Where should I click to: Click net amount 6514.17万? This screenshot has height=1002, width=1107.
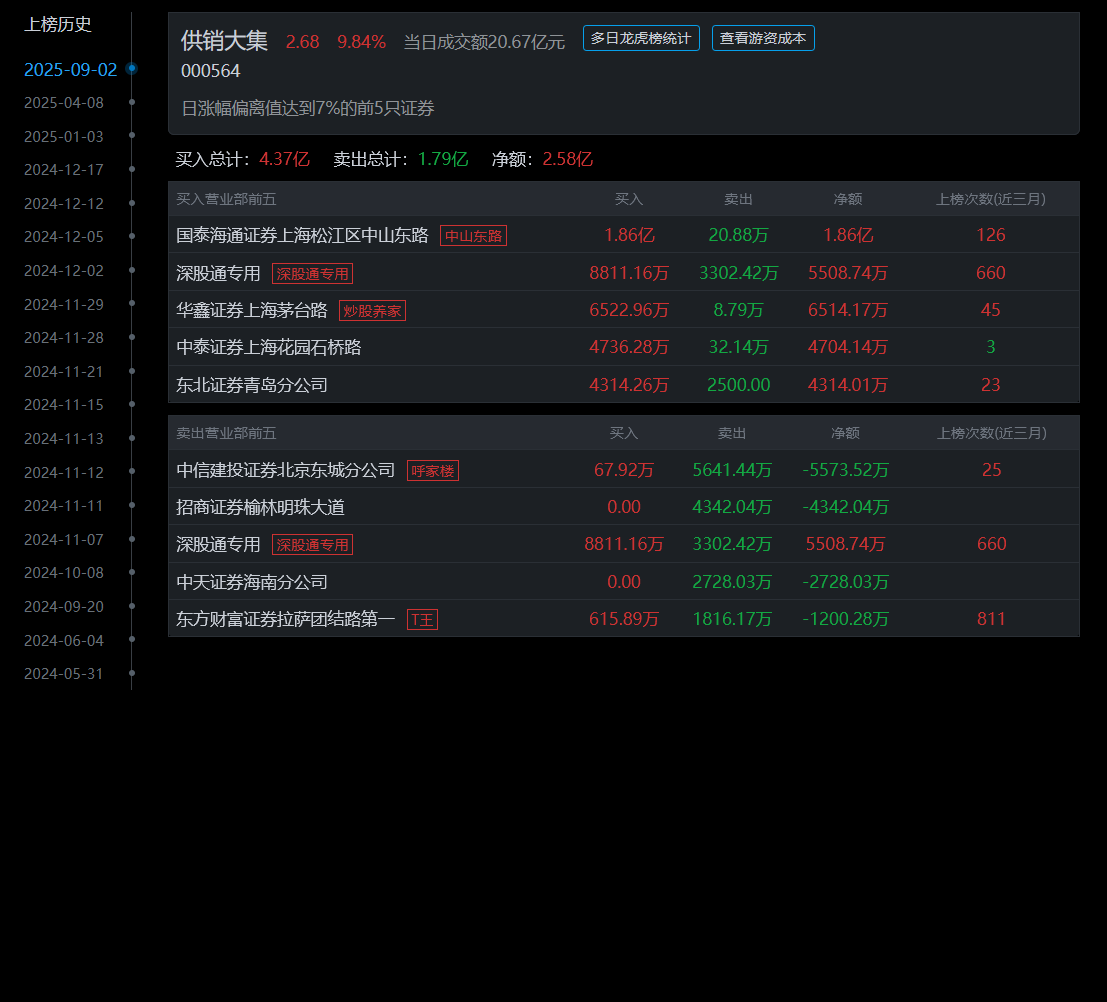(x=847, y=310)
